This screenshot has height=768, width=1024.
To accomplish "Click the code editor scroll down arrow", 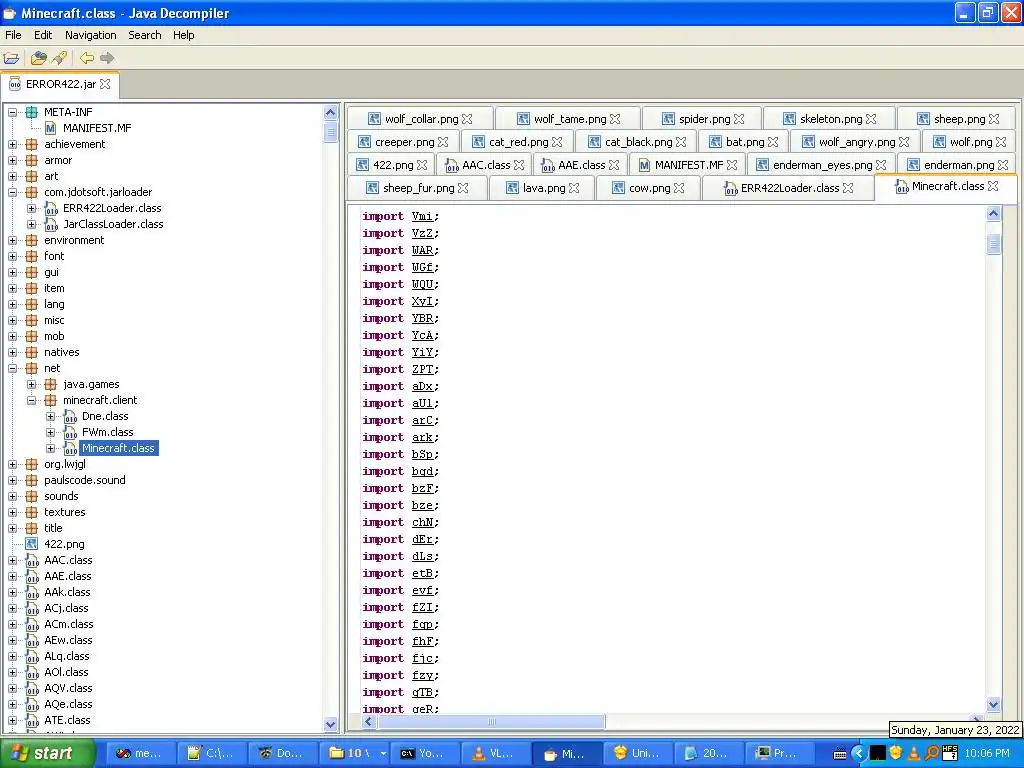I will [993, 704].
